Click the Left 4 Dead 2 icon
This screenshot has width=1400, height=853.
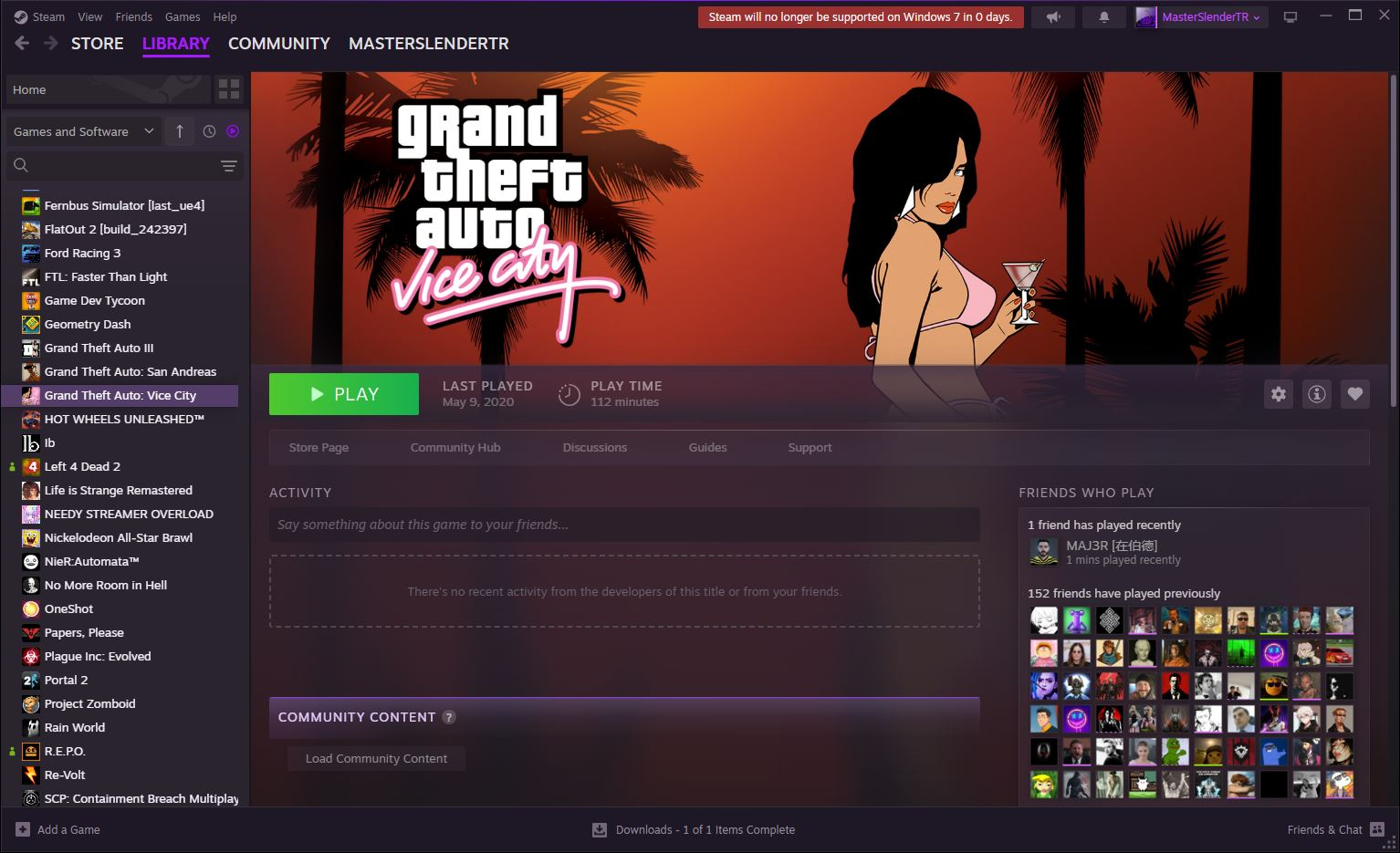31,466
